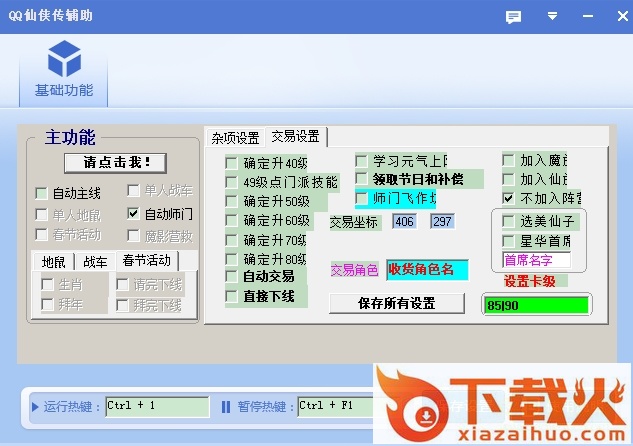Click the 设置卡级 label

coord(529,281)
